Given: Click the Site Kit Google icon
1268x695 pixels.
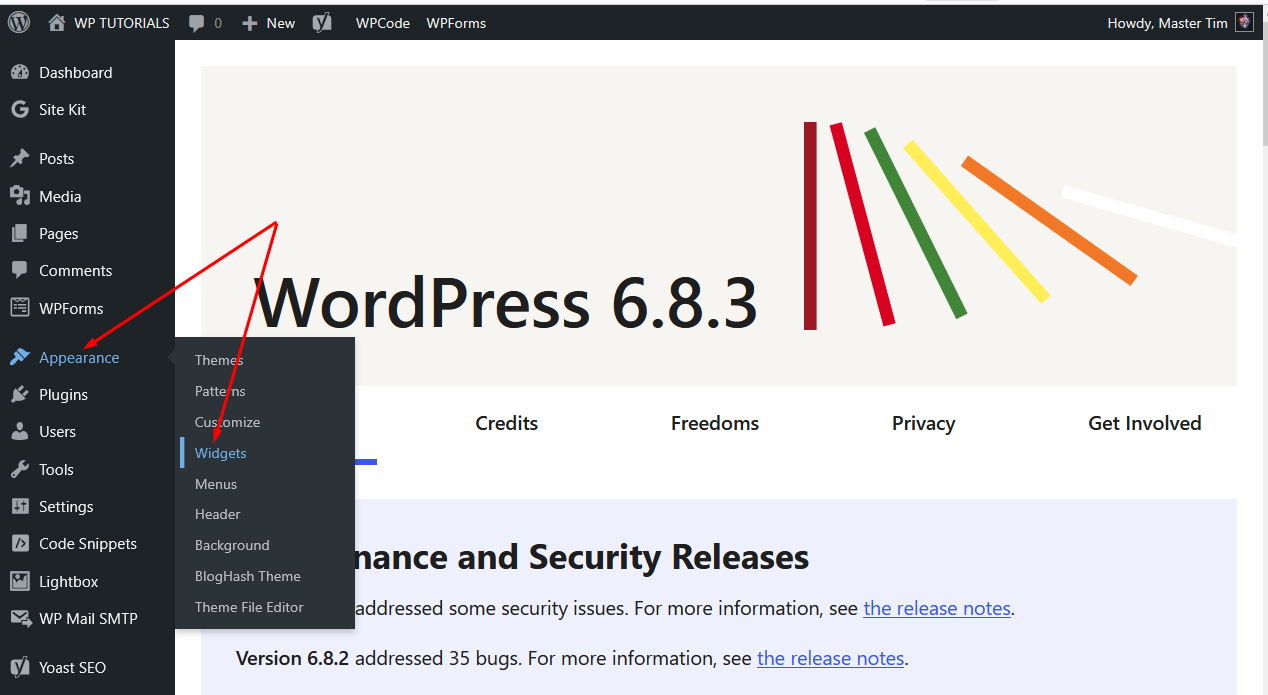Looking at the screenshot, I should (x=19, y=110).
